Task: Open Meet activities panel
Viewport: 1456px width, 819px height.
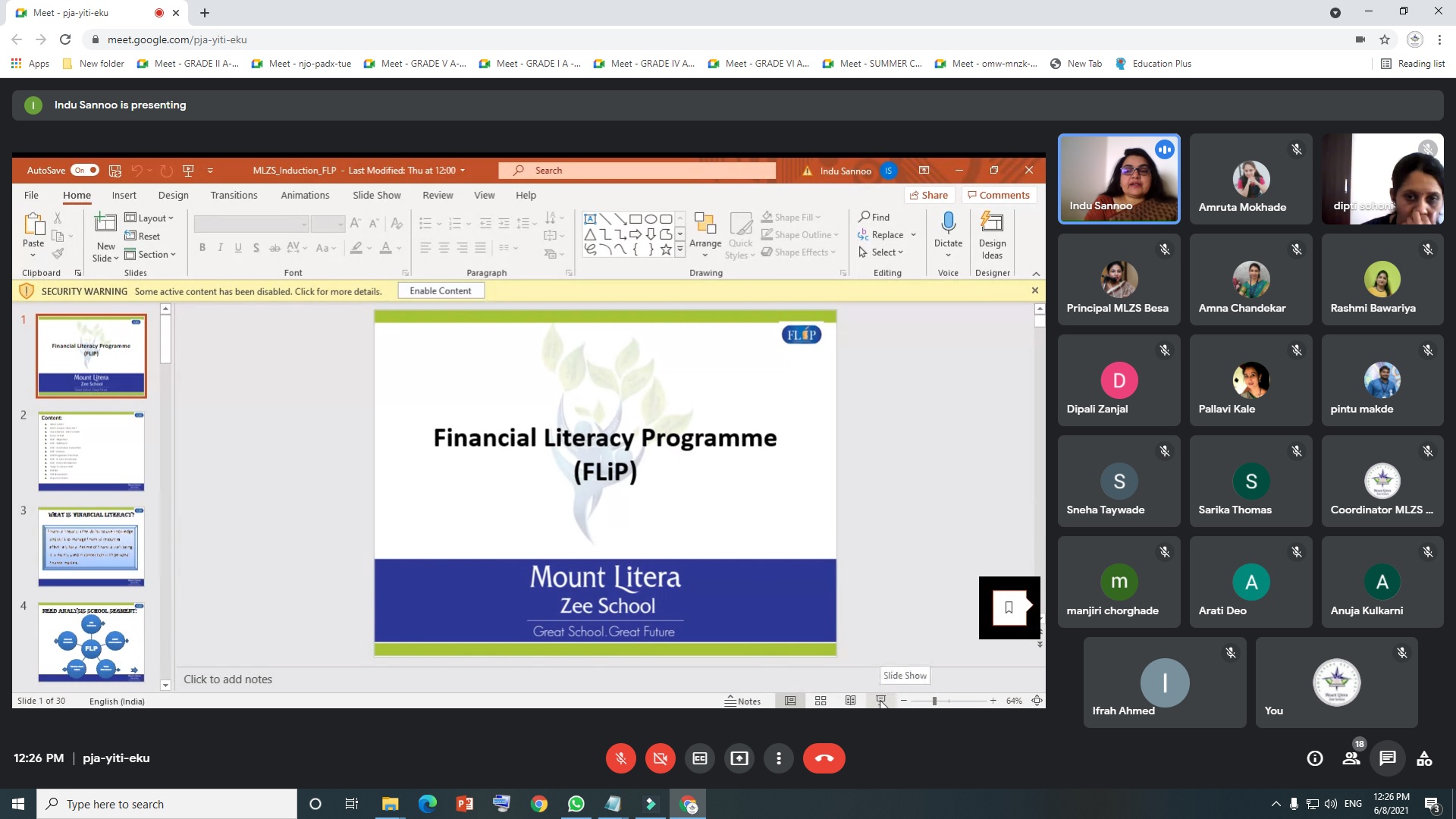Action: point(1424,758)
